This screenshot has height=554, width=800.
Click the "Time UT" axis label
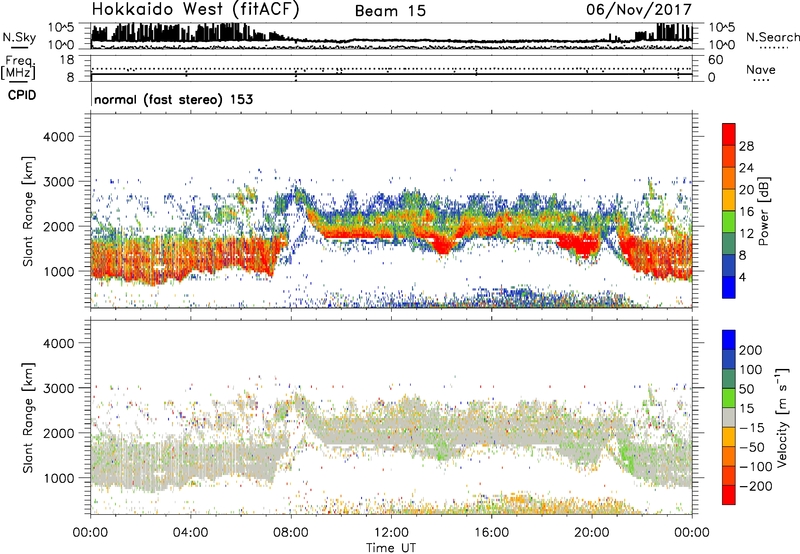pos(391,548)
